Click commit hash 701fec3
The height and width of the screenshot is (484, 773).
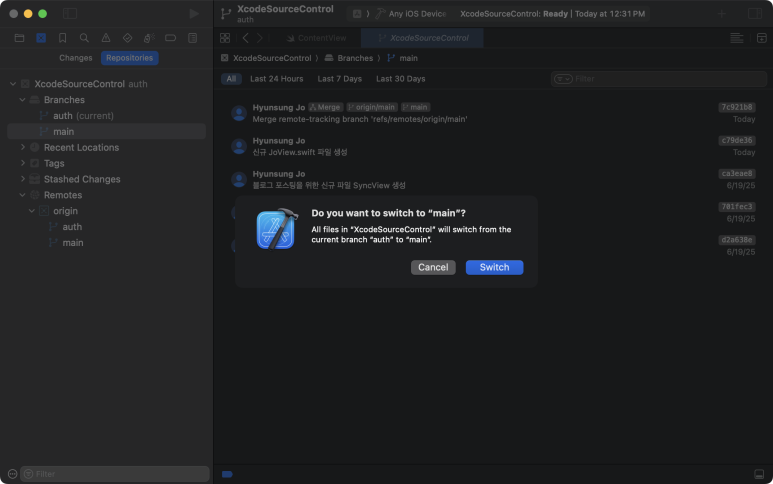(x=737, y=207)
